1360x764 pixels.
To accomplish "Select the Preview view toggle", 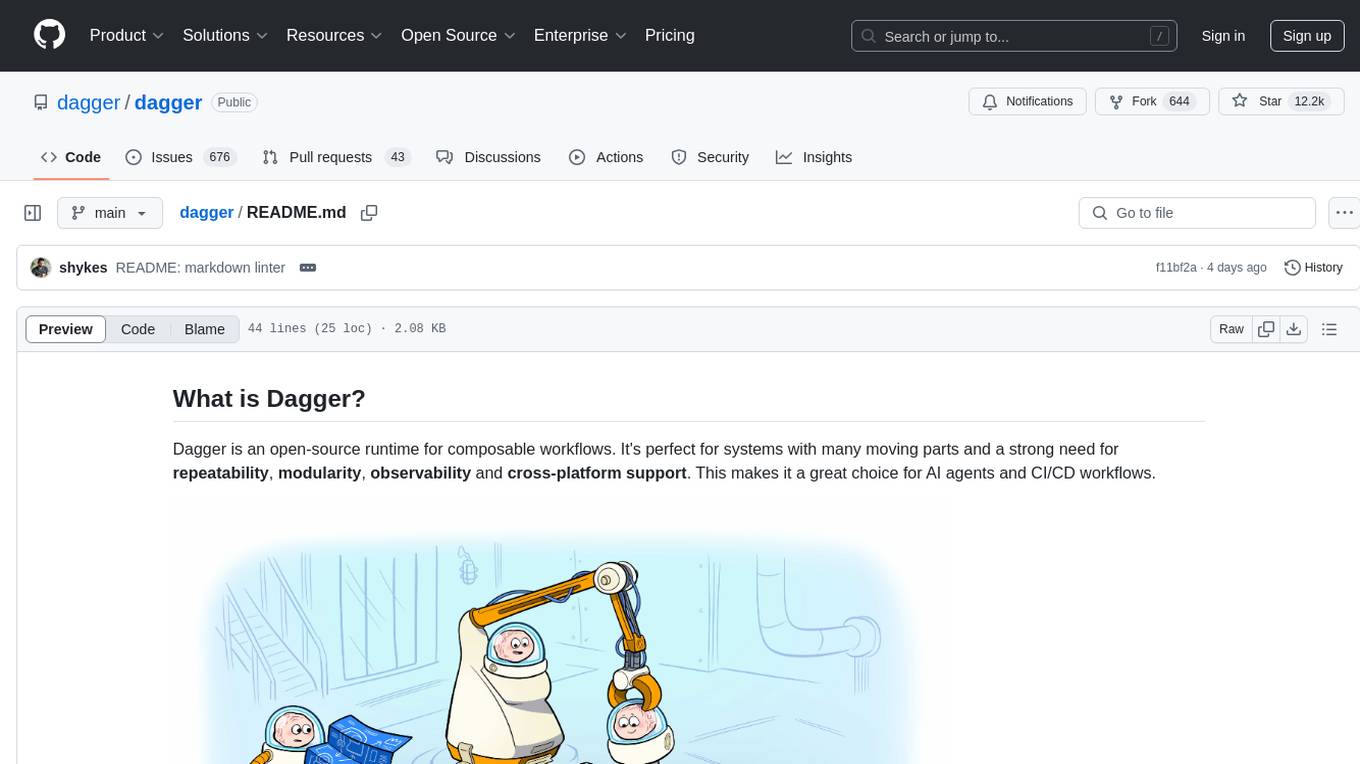I will [x=66, y=329].
